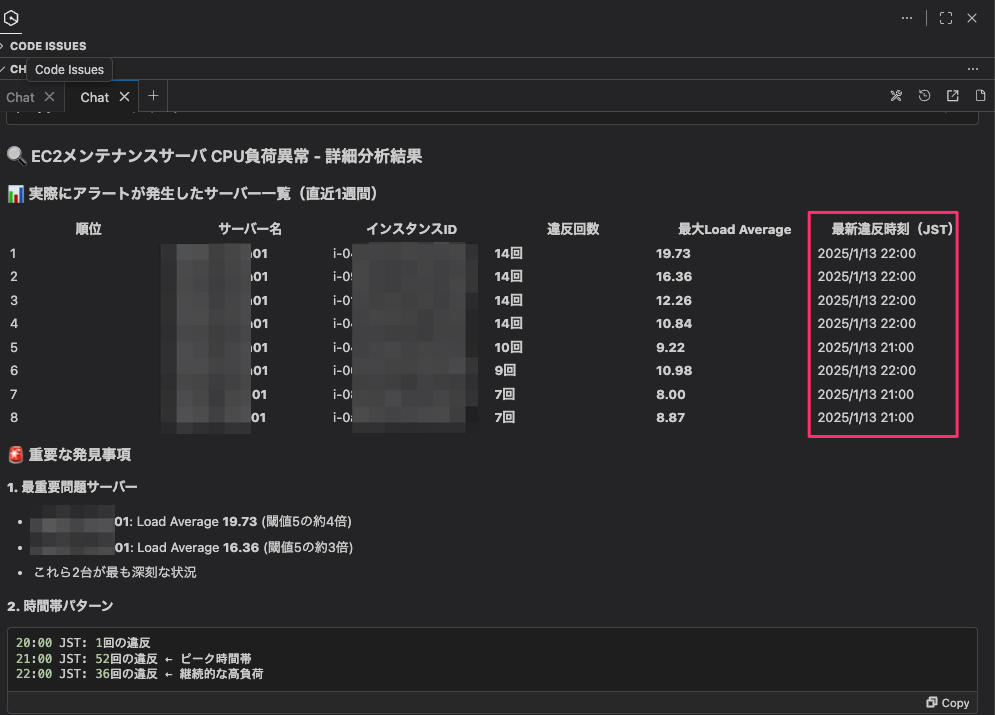Open the chat section ellipsis menu
This screenshot has height=715, width=995.
coord(972,69)
